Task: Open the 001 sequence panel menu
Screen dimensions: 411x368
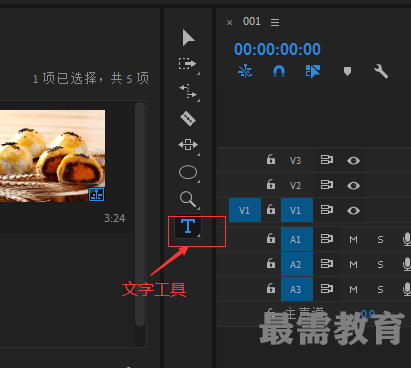Action: [x=275, y=22]
